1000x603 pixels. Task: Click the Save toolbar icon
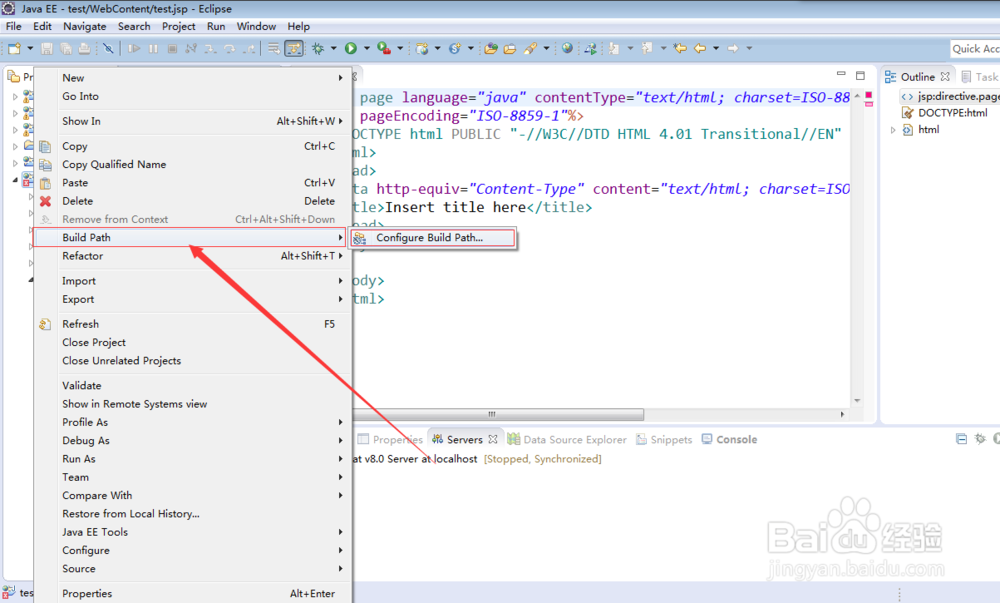point(47,48)
